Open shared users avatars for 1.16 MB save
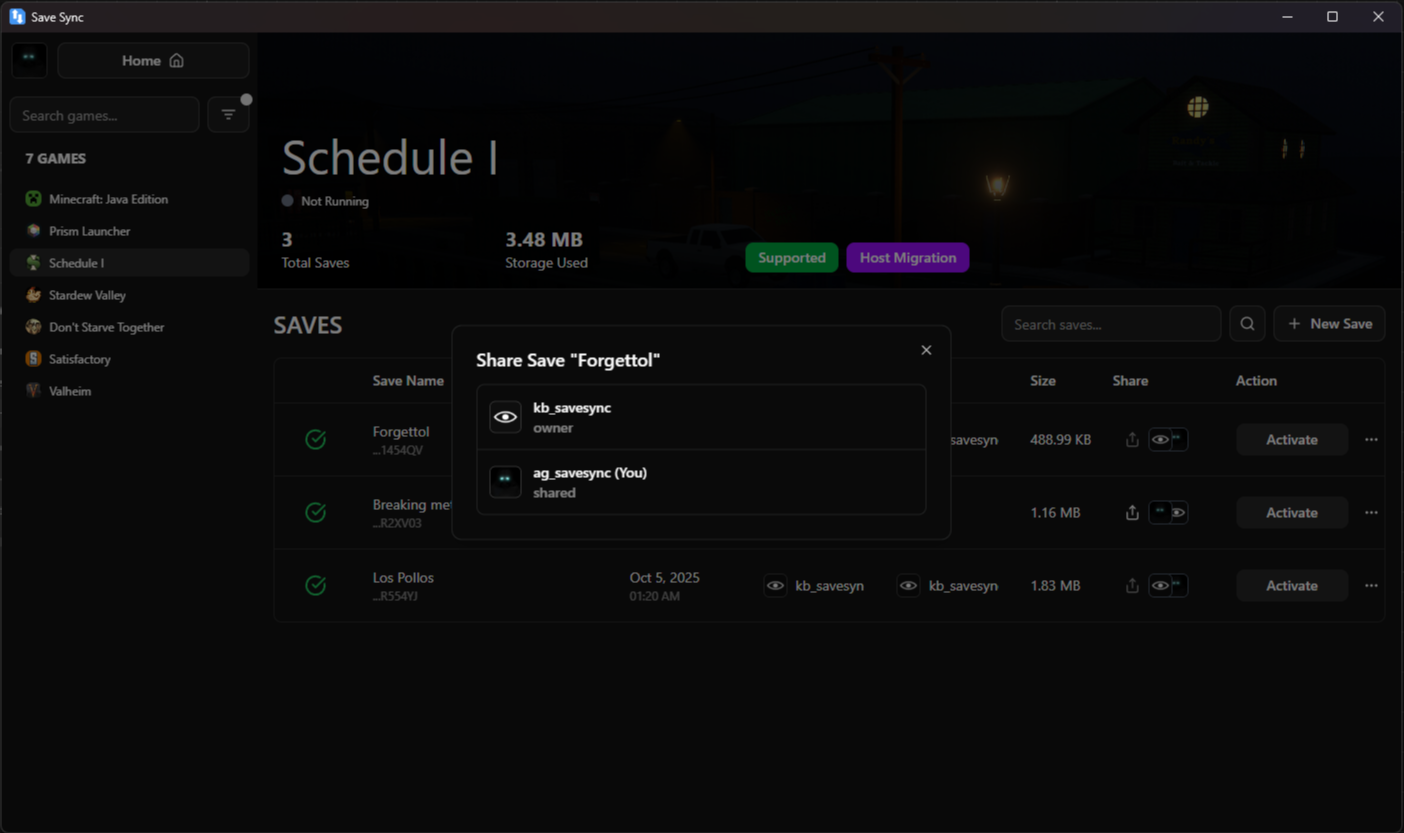The height and width of the screenshot is (833, 1404). tap(1168, 513)
